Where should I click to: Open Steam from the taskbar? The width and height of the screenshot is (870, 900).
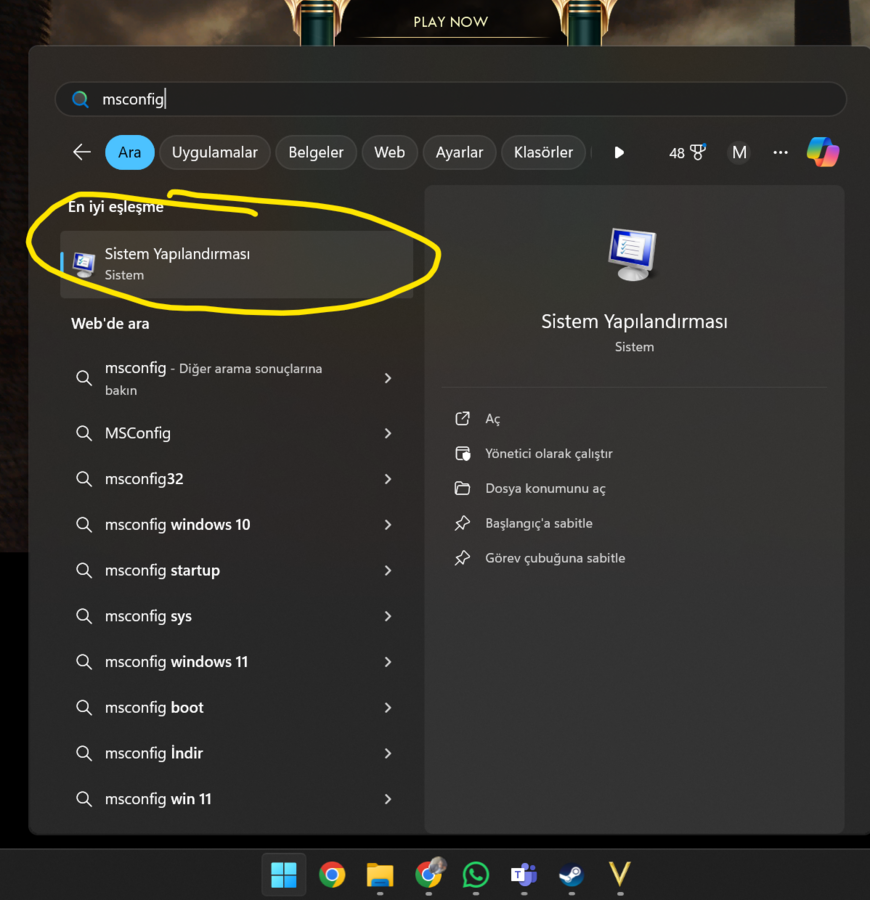coord(572,875)
